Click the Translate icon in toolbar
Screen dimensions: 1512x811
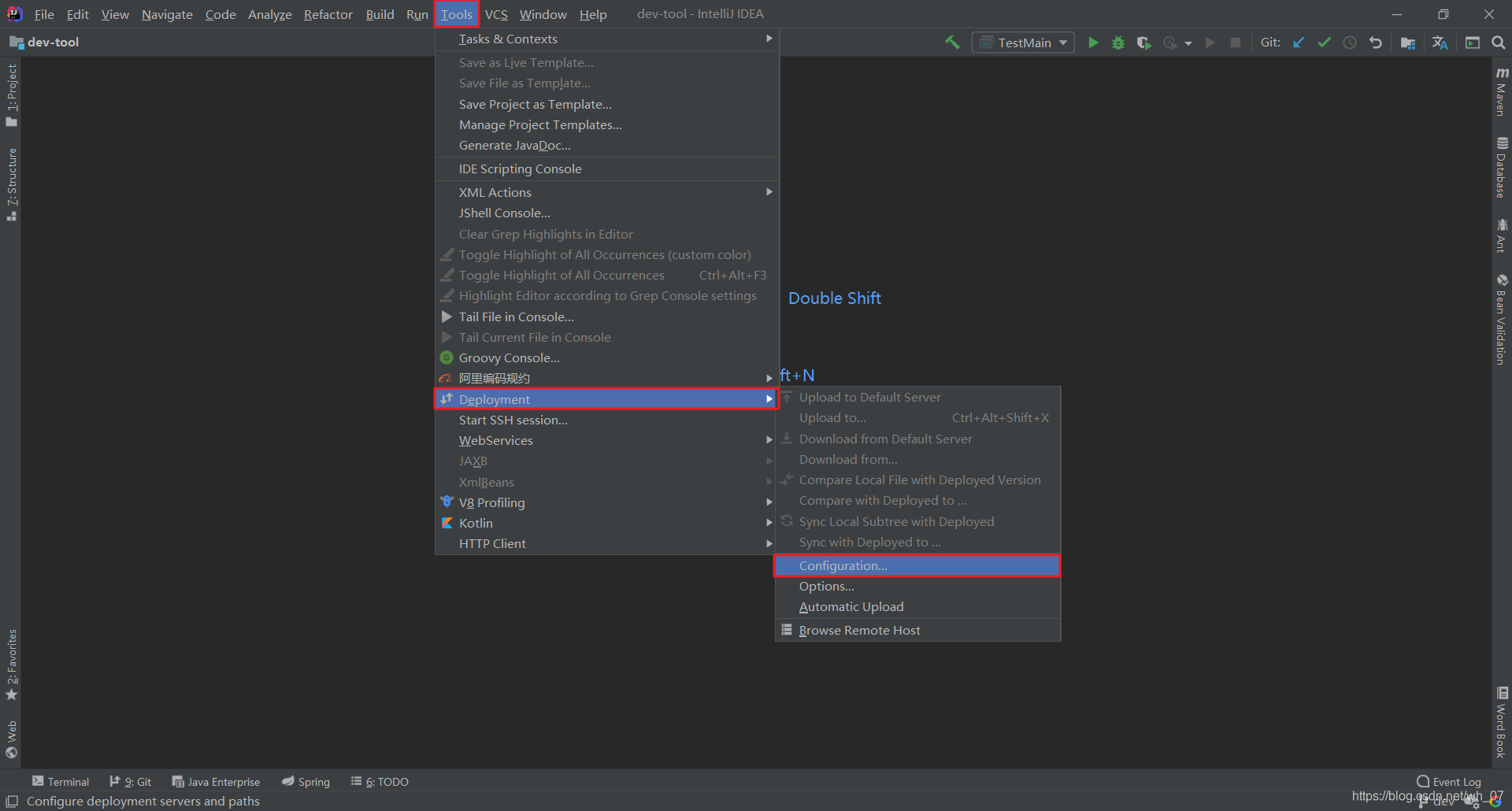(x=1440, y=43)
